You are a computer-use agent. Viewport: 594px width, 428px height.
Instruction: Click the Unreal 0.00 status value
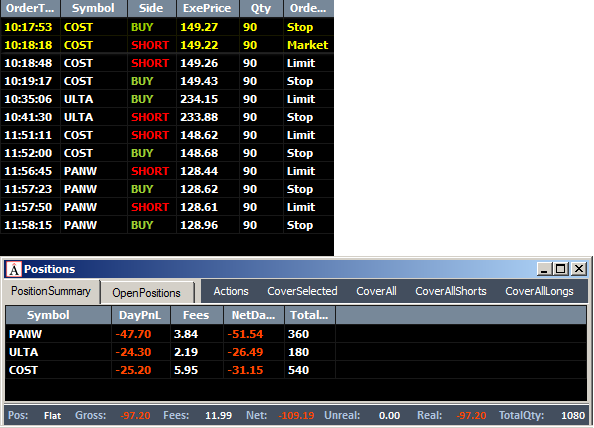[389, 416]
